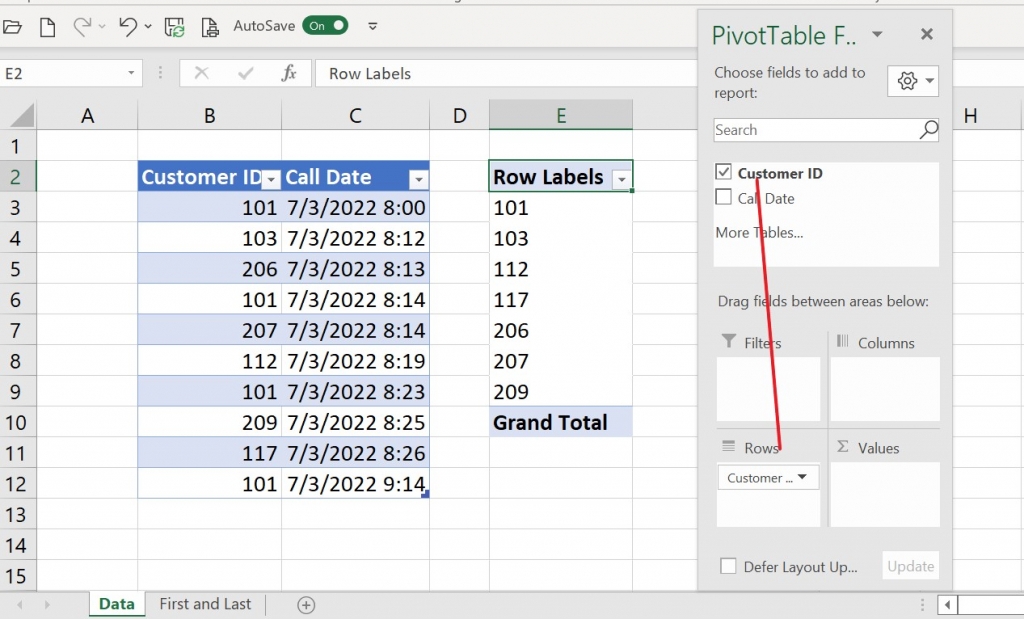Uncheck the Customer ID field
The height and width of the screenshot is (619, 1024).
pos(723,171)
